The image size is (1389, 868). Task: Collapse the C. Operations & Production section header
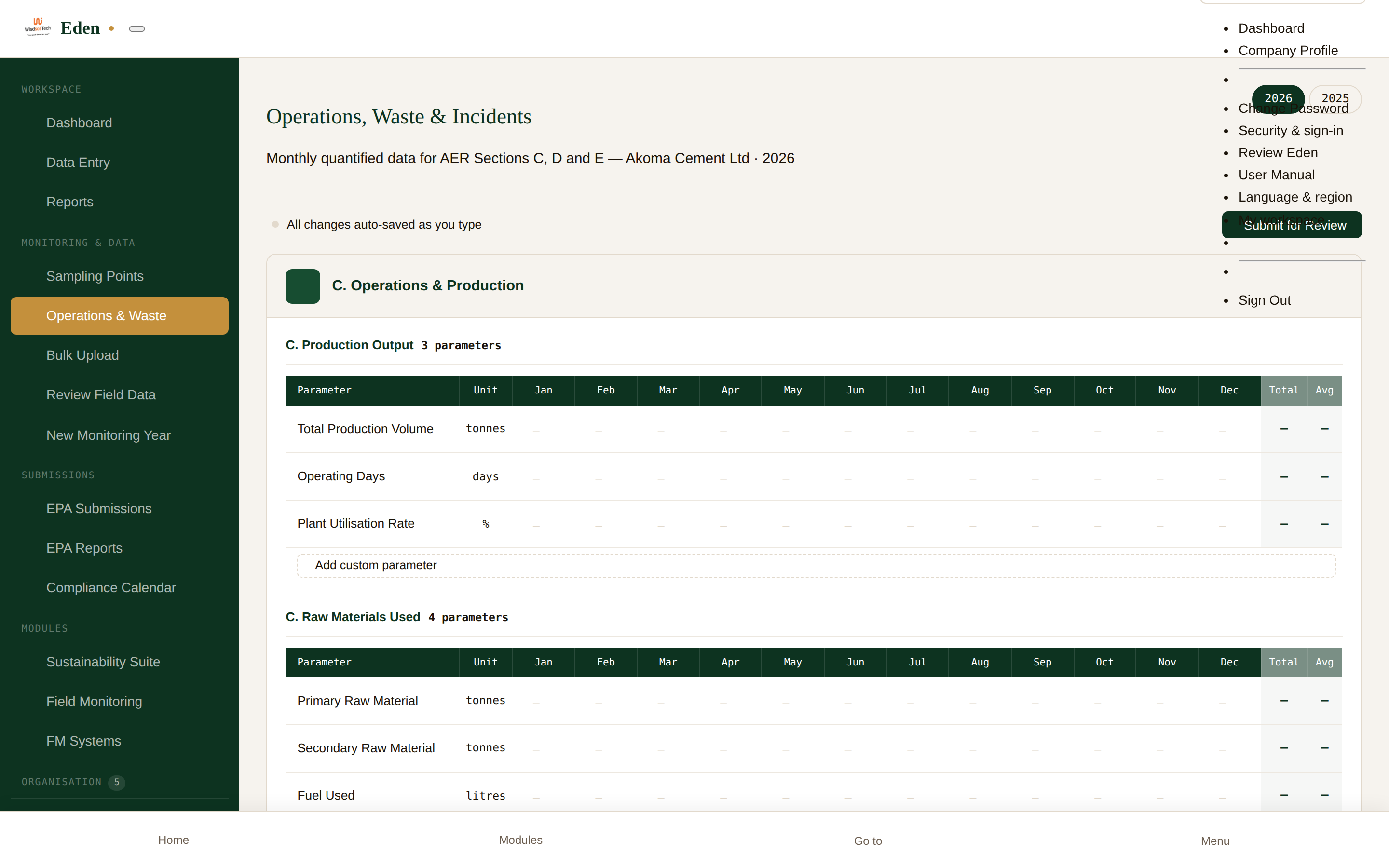813,286
